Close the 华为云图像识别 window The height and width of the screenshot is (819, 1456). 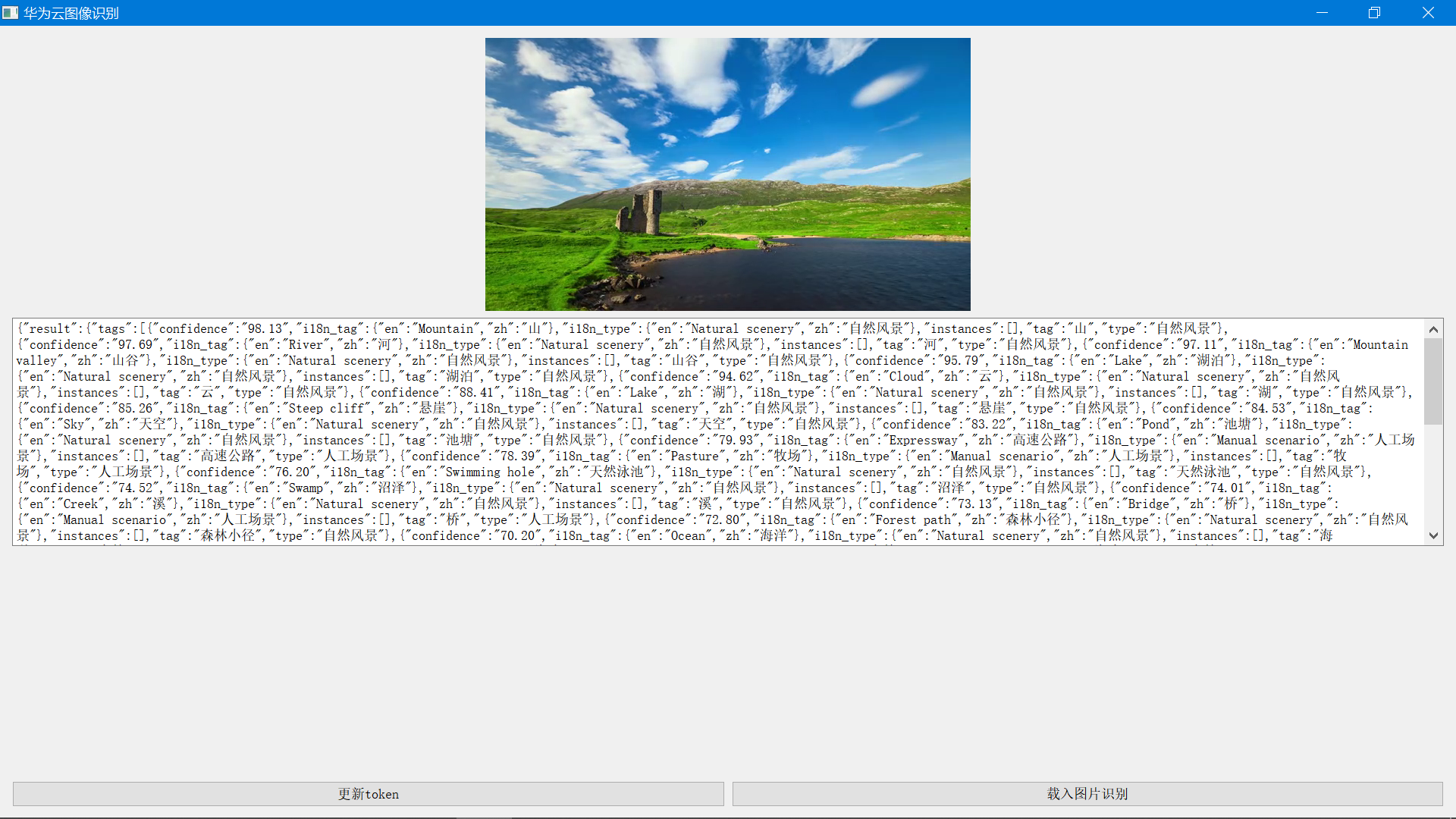[x=1428, y=13]
